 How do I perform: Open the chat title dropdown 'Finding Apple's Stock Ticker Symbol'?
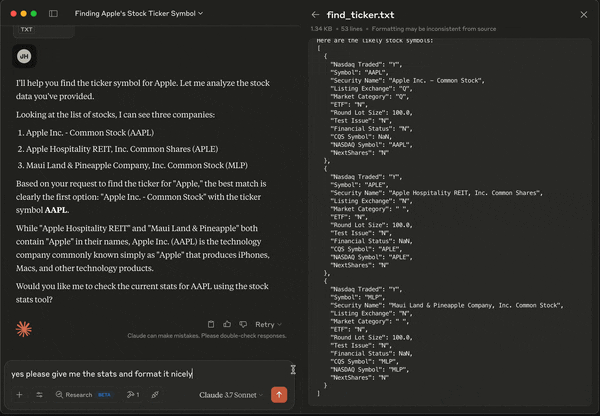[x=139, y=13]
